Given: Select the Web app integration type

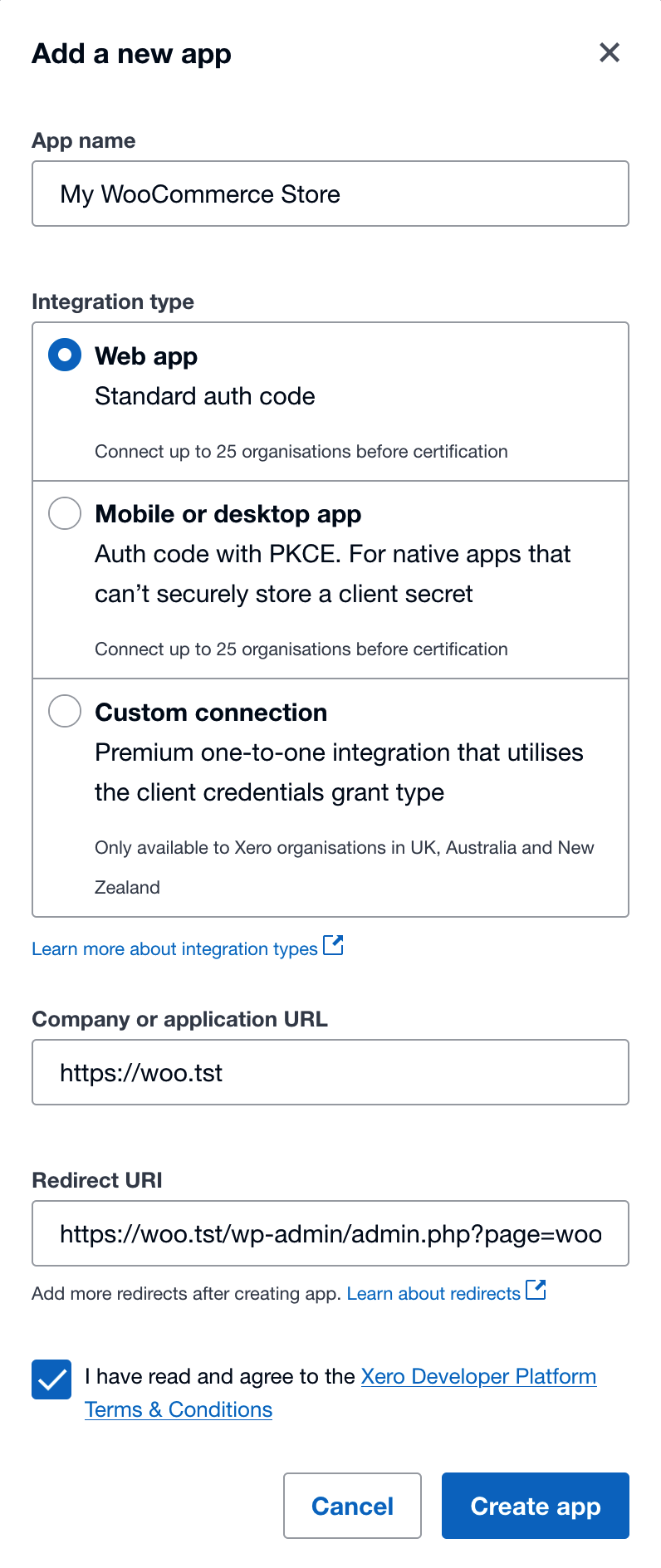Looking at the screenshot, I should click(x=64, y=355).
